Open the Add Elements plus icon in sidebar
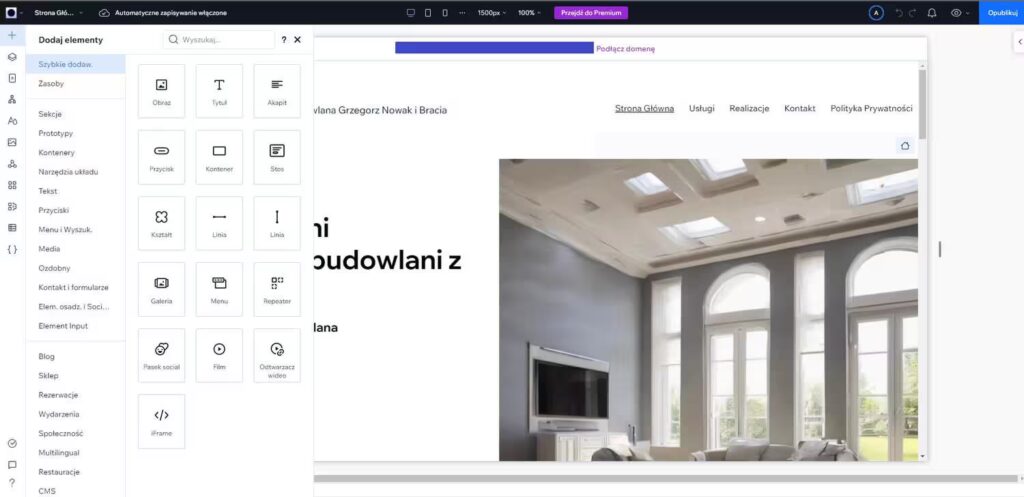Screen dimensions: 1024x497 click(x=12, y=35)
